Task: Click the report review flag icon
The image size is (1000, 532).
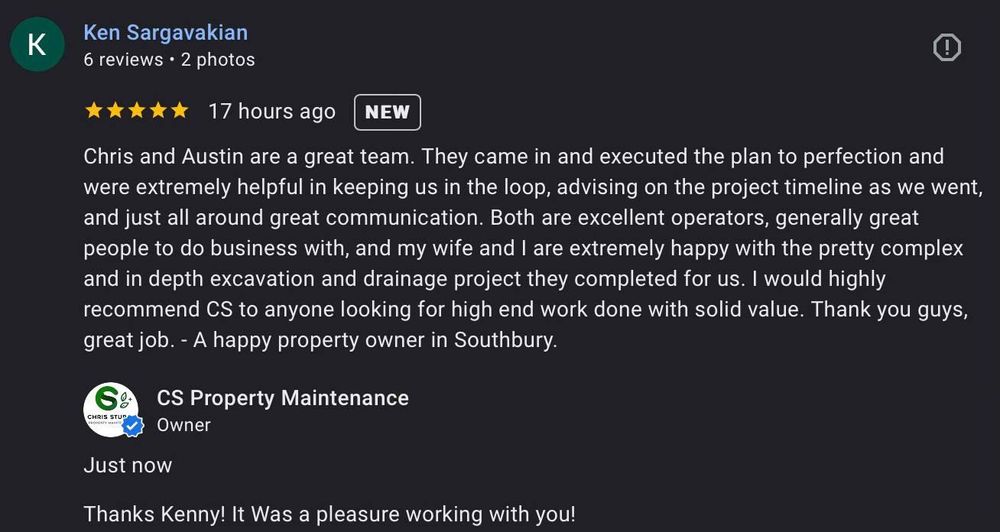Action: coord(946,47)
